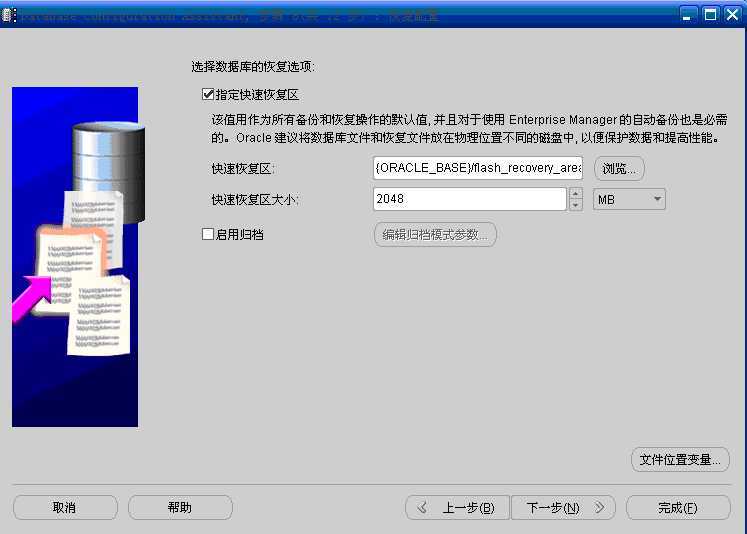The height and width of the screenshot is (534, 747).
Task: Decrease recovery area size with down arrow
Action: (x=575, y=204)
